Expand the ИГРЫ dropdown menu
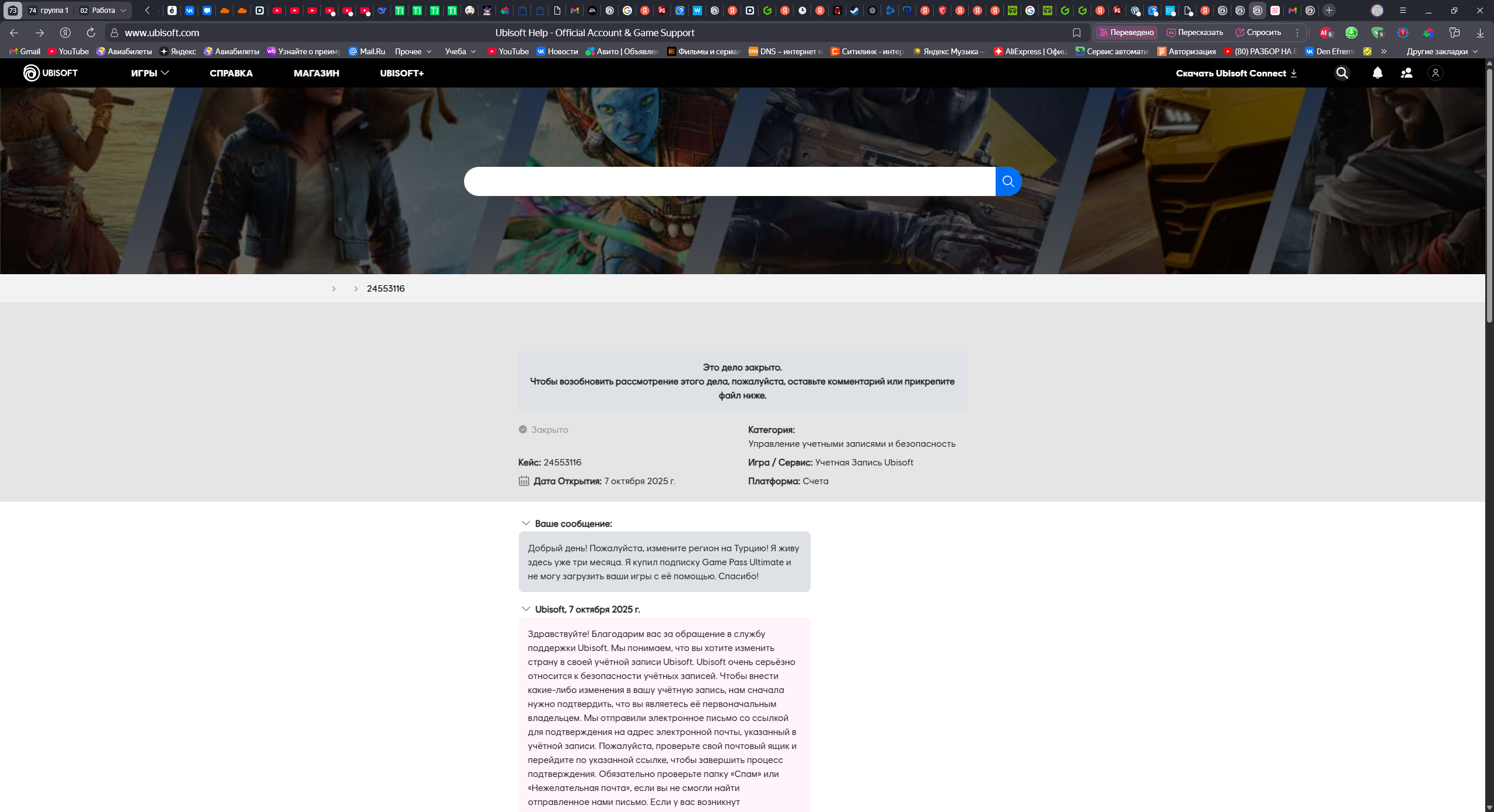This screenshot has height=812, width=1494. point(149,73)
